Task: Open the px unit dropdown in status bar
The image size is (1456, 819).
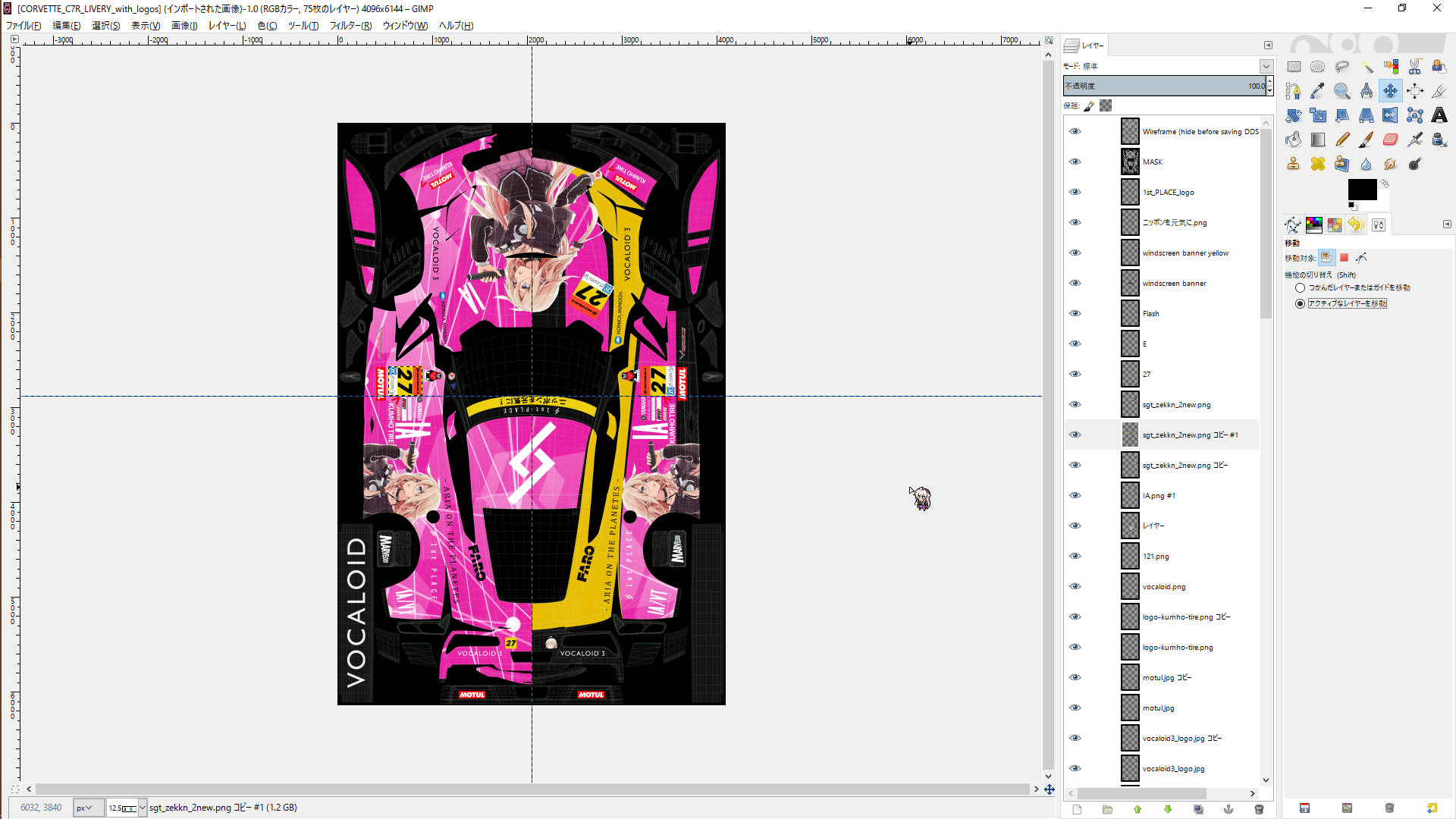Action: pyautogui.click(x=89, y=808)
